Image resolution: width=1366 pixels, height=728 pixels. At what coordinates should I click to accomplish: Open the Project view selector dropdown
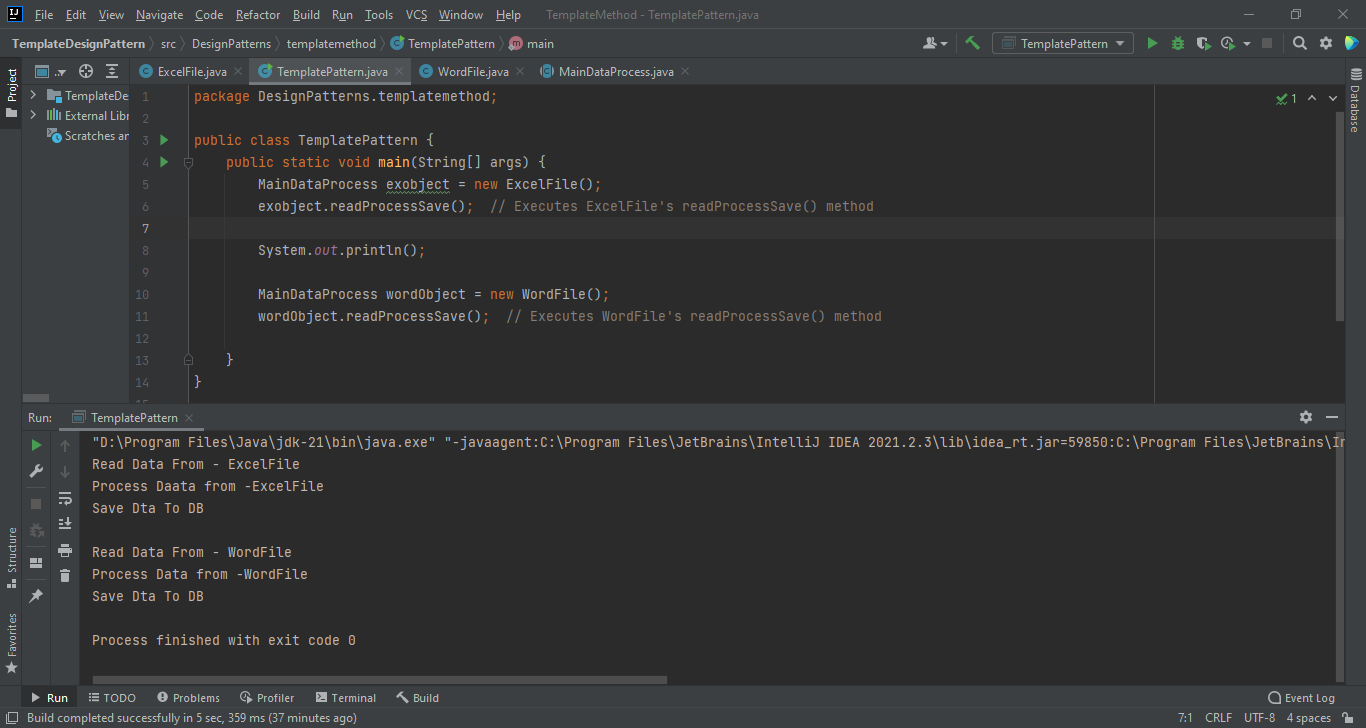click(x=50, y=71)
